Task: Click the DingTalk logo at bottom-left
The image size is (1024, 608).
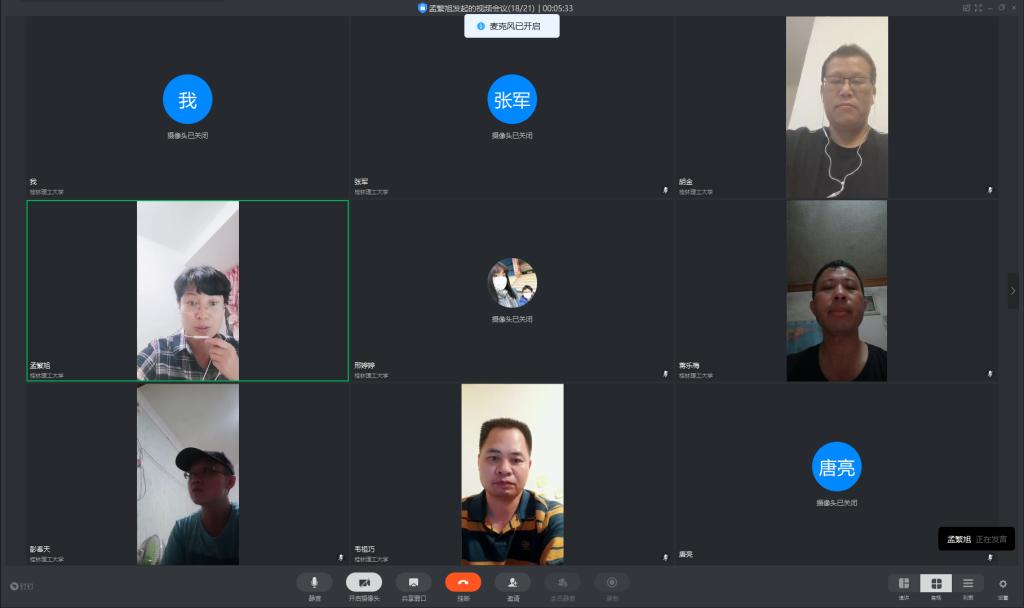Action: [x=20, y=586]
